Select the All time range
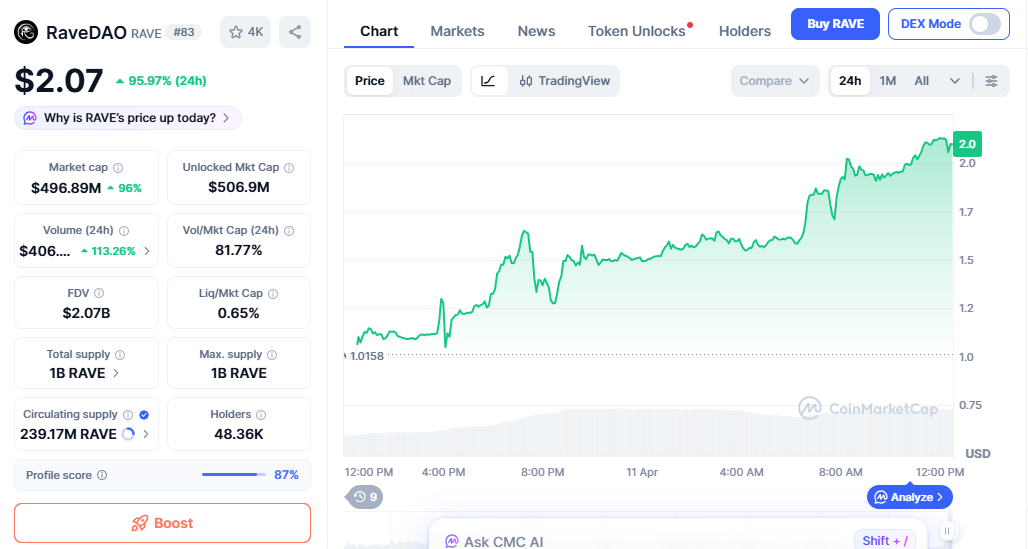The height and width of the screenshot is (549, 1028). (x=922, y=81)
